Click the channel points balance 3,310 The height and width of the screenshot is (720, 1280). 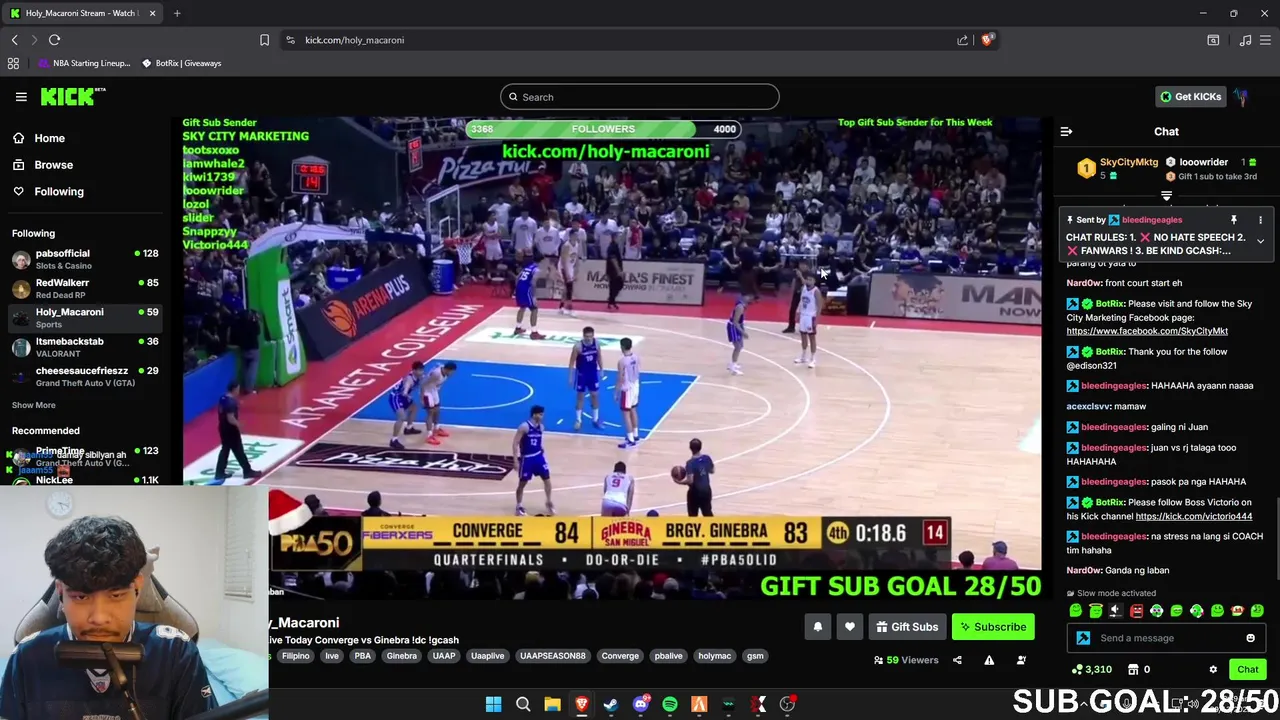click(x=1091, y=670)
